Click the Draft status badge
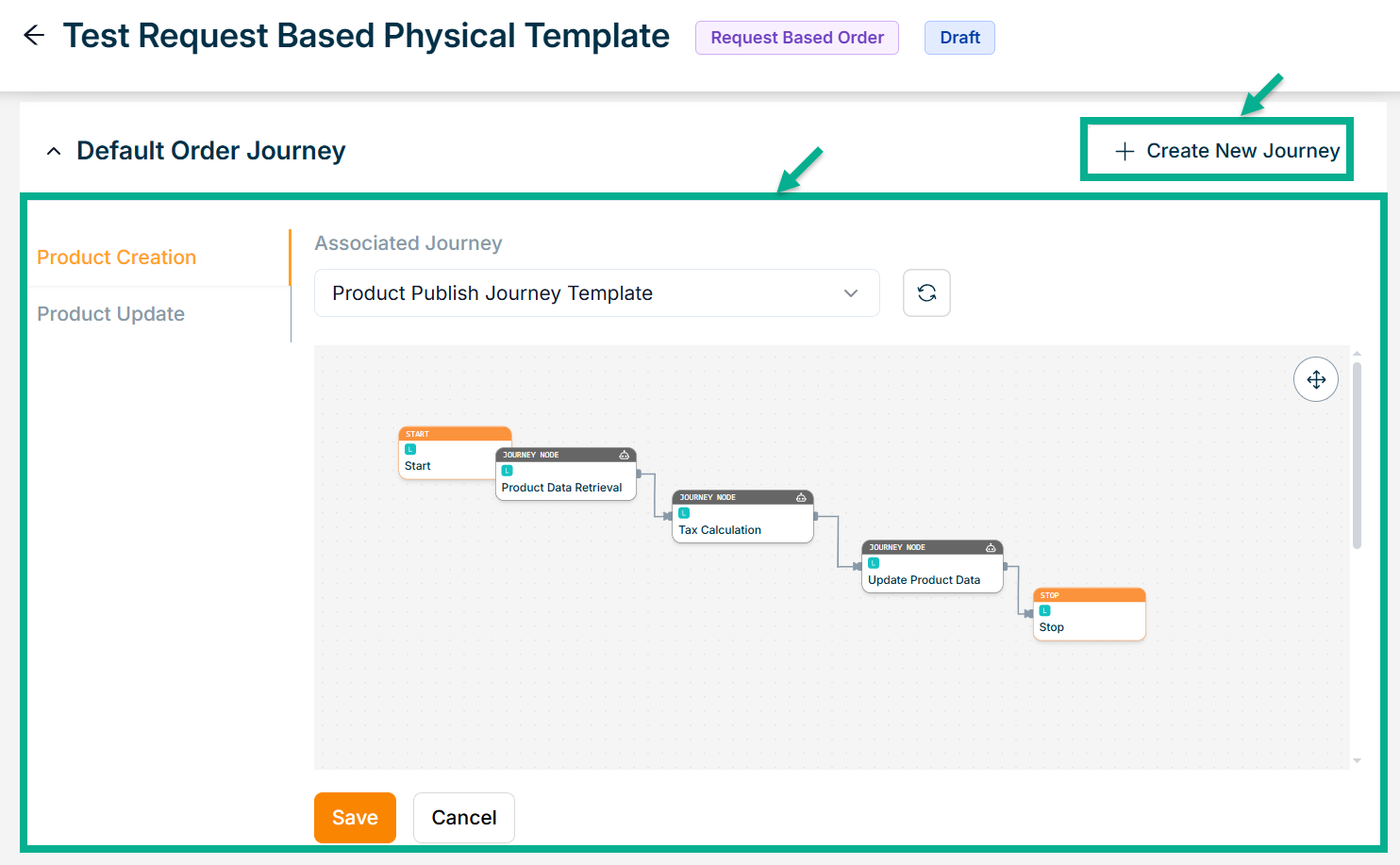Screen dimensions: 1400x865 (x=959, y=38)
